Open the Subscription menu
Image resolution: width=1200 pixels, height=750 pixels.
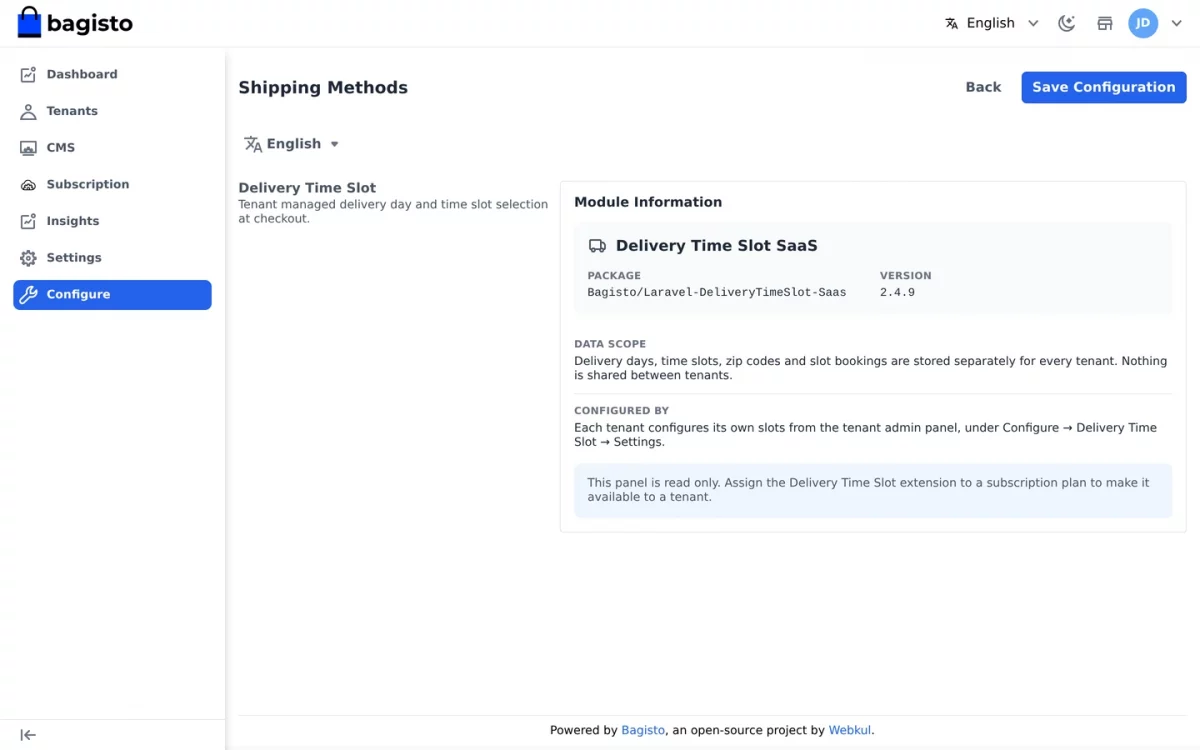click(112, 184)
